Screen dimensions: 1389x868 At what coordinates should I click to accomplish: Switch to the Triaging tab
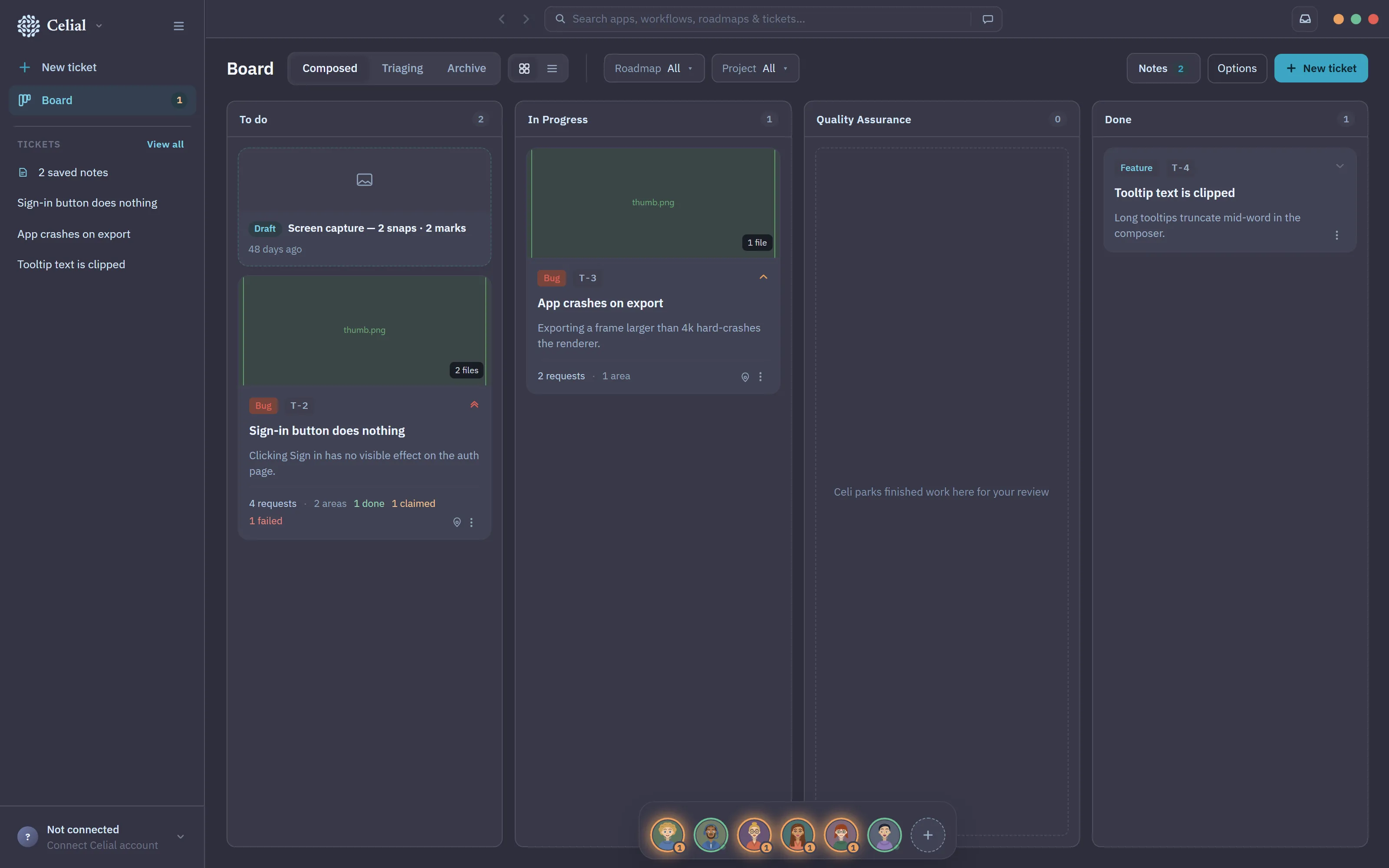click(x=402, y=68)
